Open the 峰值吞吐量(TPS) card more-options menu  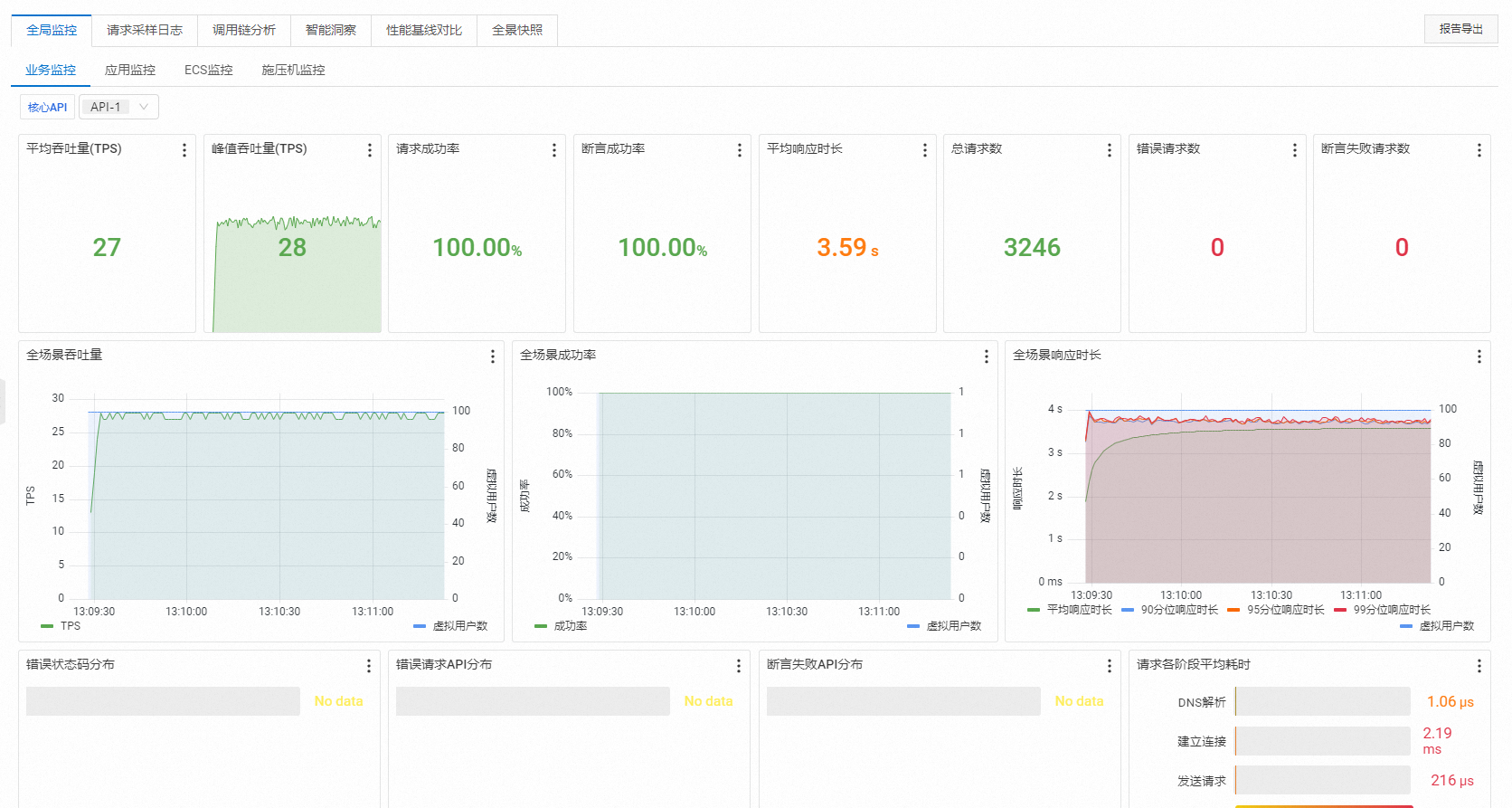point(370,150)
